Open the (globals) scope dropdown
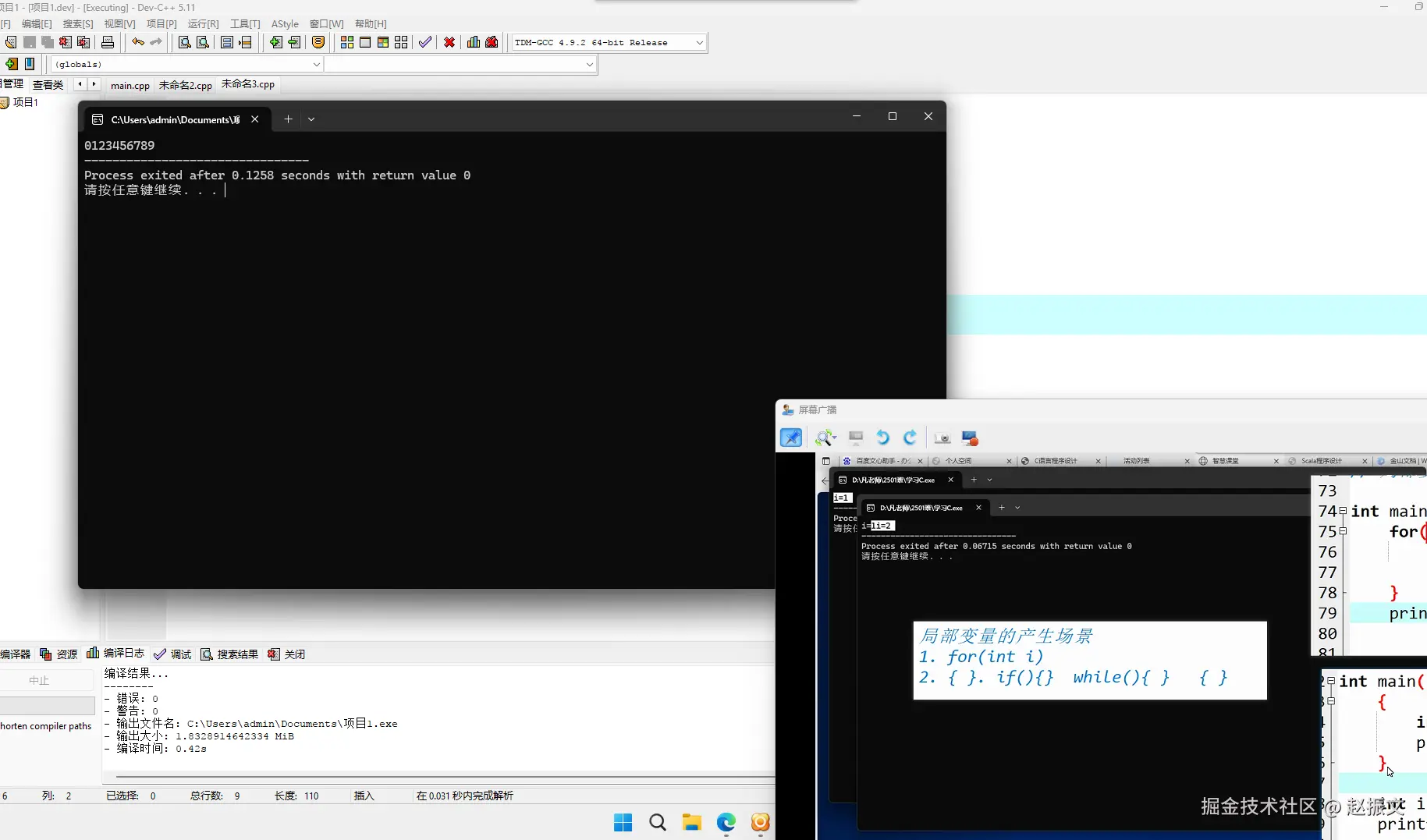The height and width of the screenshot is (840, 1427). 316,64
